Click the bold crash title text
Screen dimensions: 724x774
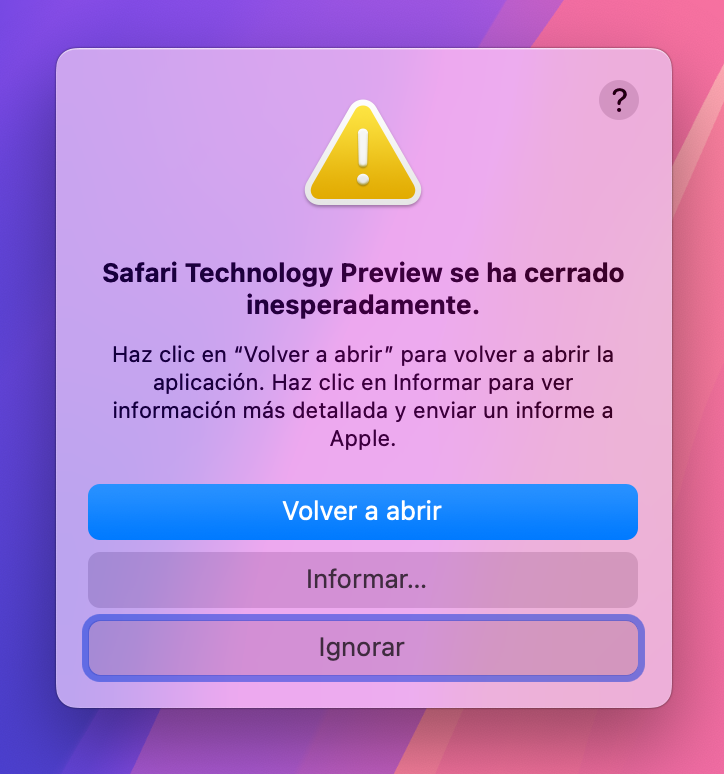(363, 289)
